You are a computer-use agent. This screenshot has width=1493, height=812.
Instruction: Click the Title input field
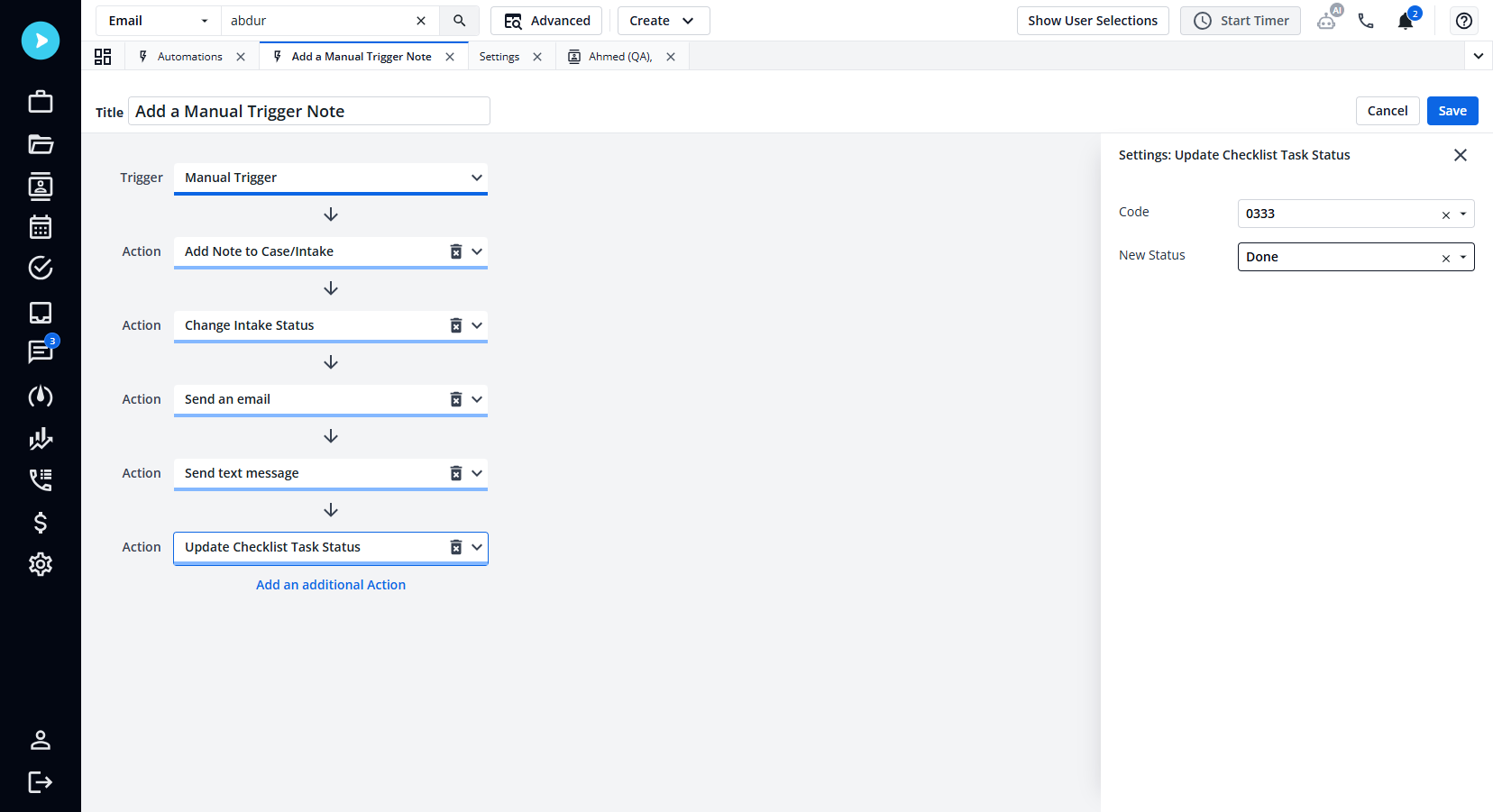(x=308, y=112)
